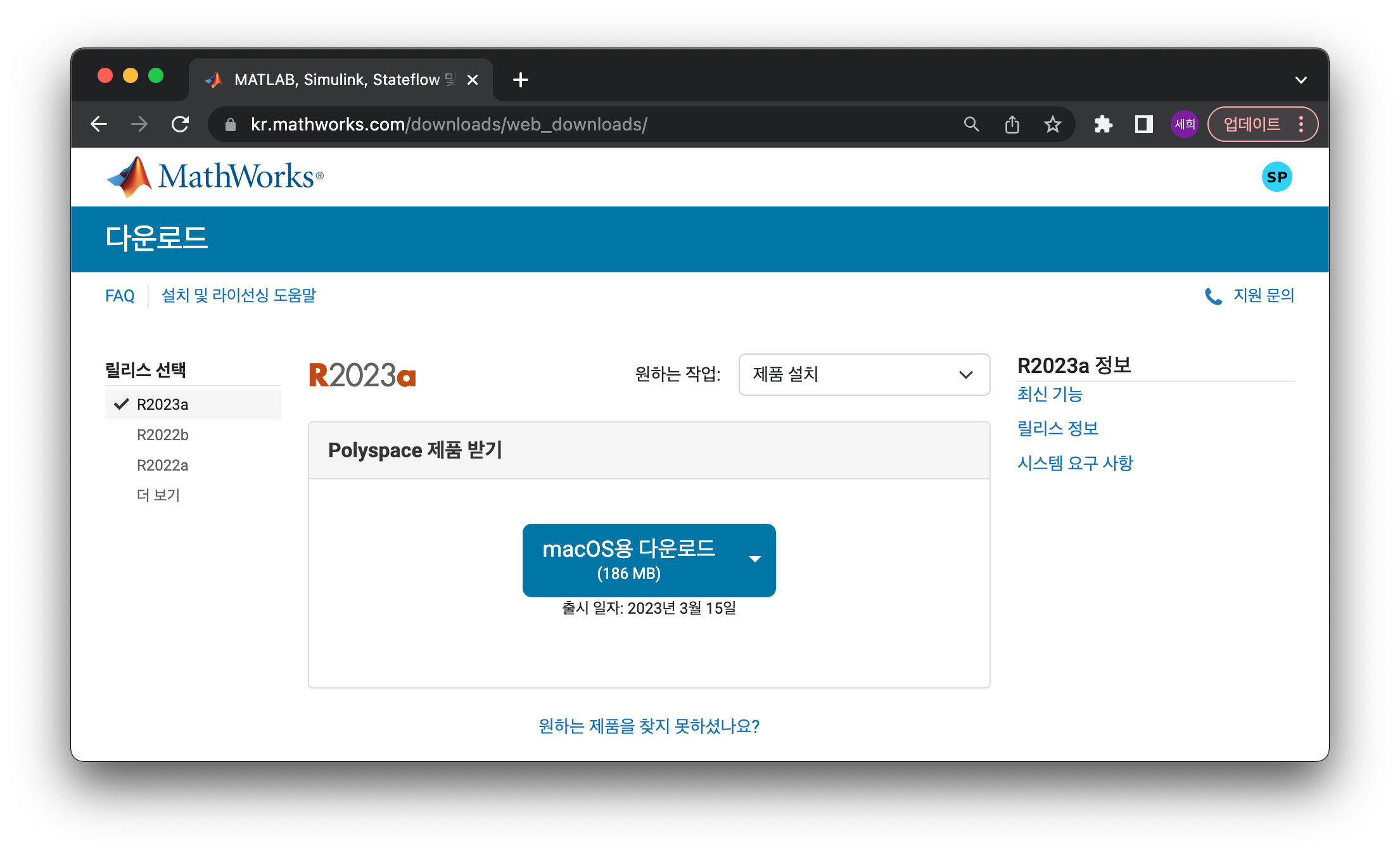Toggle the browser side panel icon
Image resolution: width=1400 pixels, height=855 pixels.
1143,124
